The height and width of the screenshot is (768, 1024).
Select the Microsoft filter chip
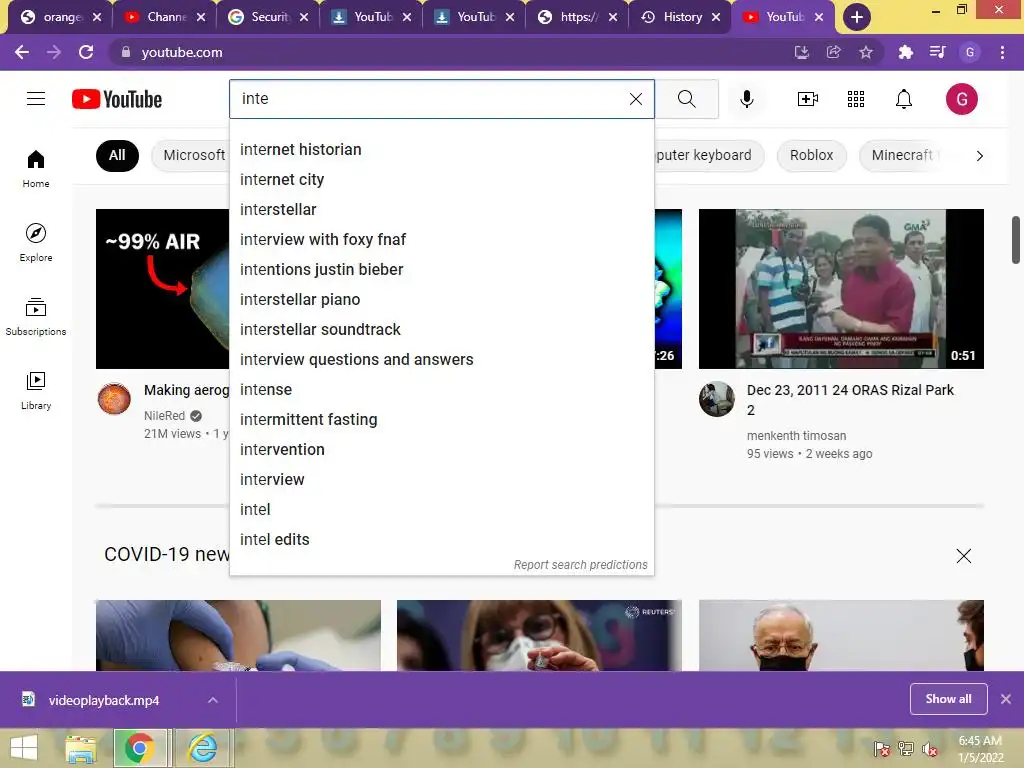(x=191, y=155)
